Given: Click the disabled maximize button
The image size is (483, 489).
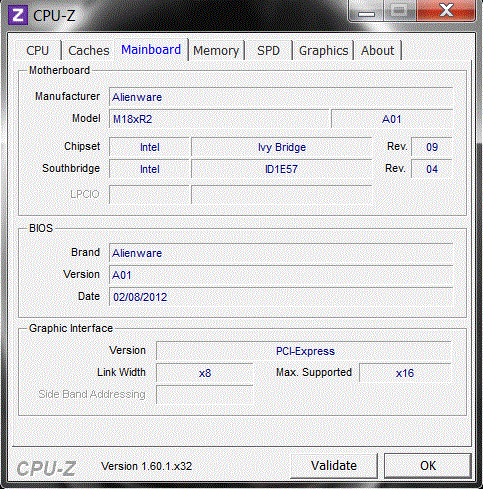Looking at the screenshot, I should [400, 11].
